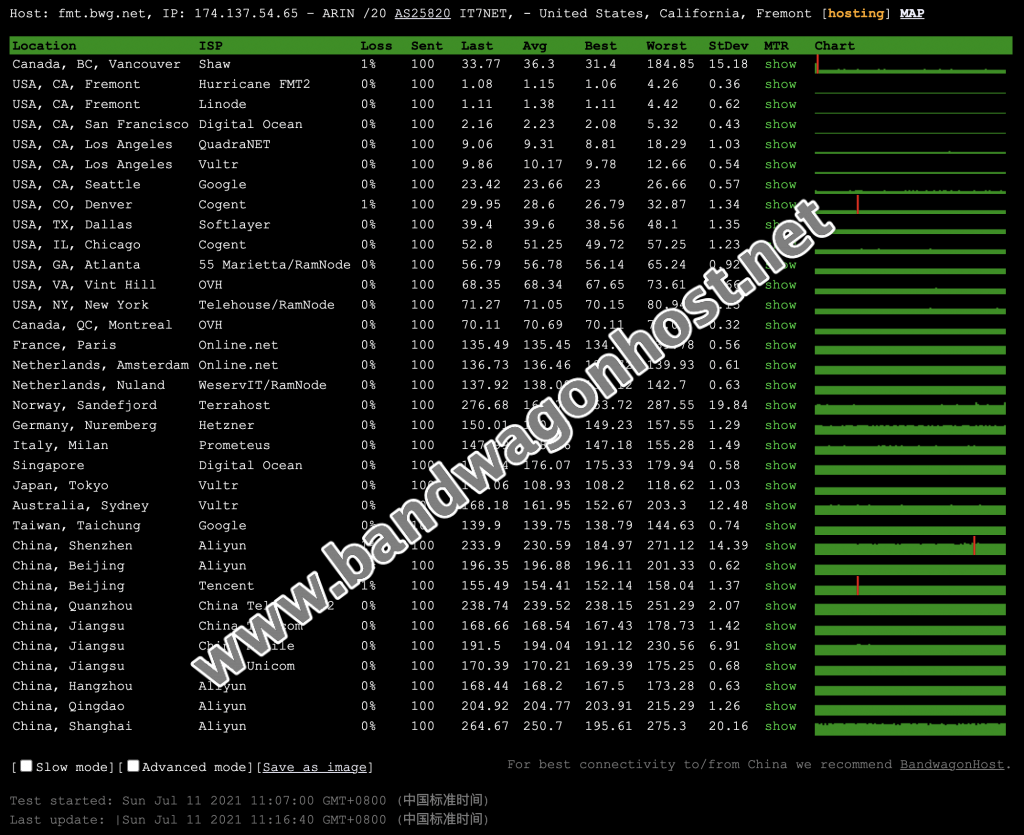
Task: Show MTR for Shanghai Aliyun row
Action: point(780,726)
